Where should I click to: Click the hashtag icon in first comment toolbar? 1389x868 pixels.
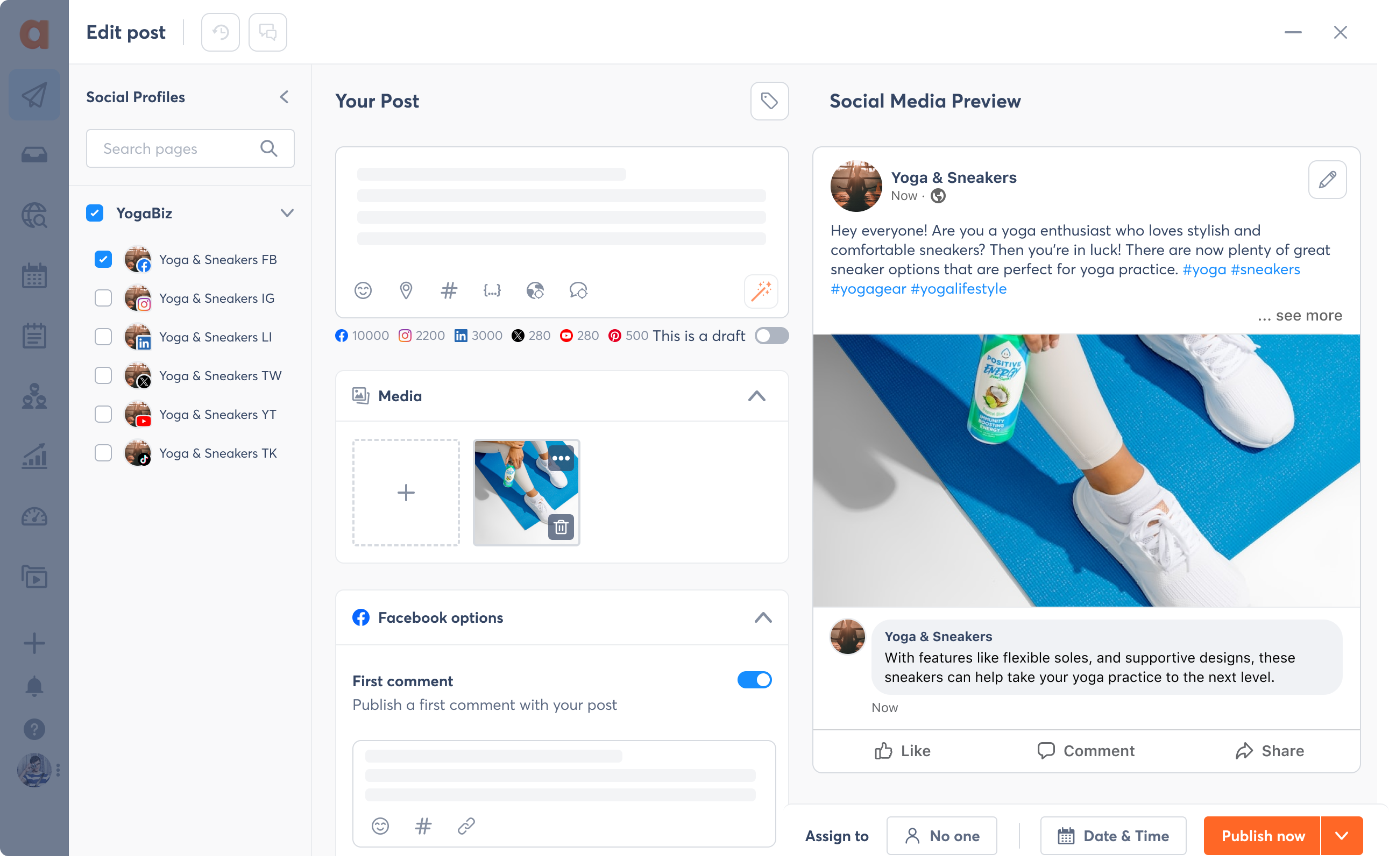(x=423, y=824)
